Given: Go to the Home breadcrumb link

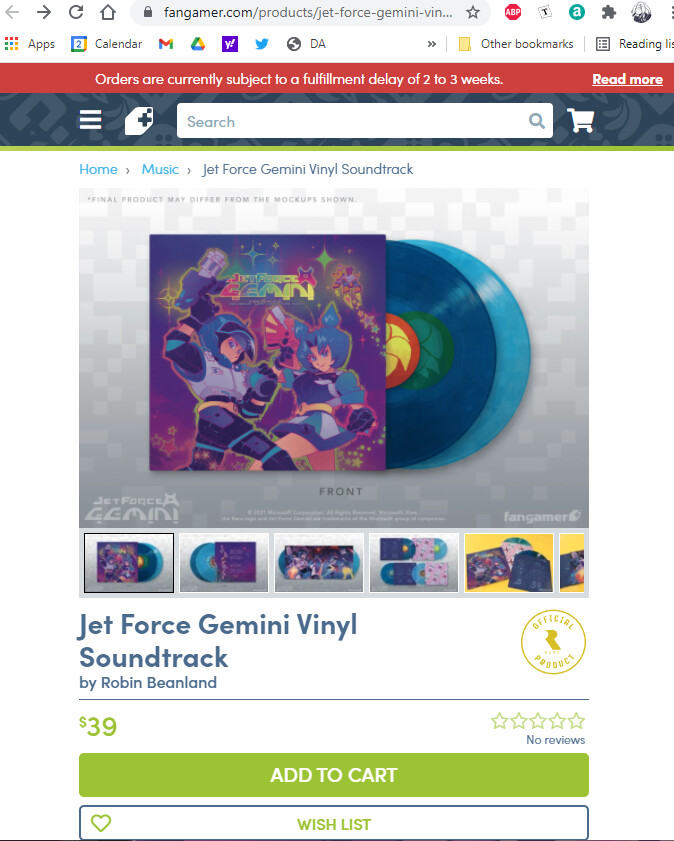Looking at the screenshot, I should (x=98, y=169).
